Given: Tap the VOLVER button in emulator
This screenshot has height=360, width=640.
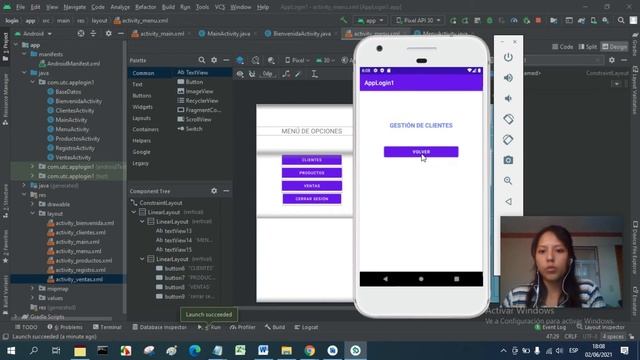Looking at the screenshot, I should (x=421, y=152).
